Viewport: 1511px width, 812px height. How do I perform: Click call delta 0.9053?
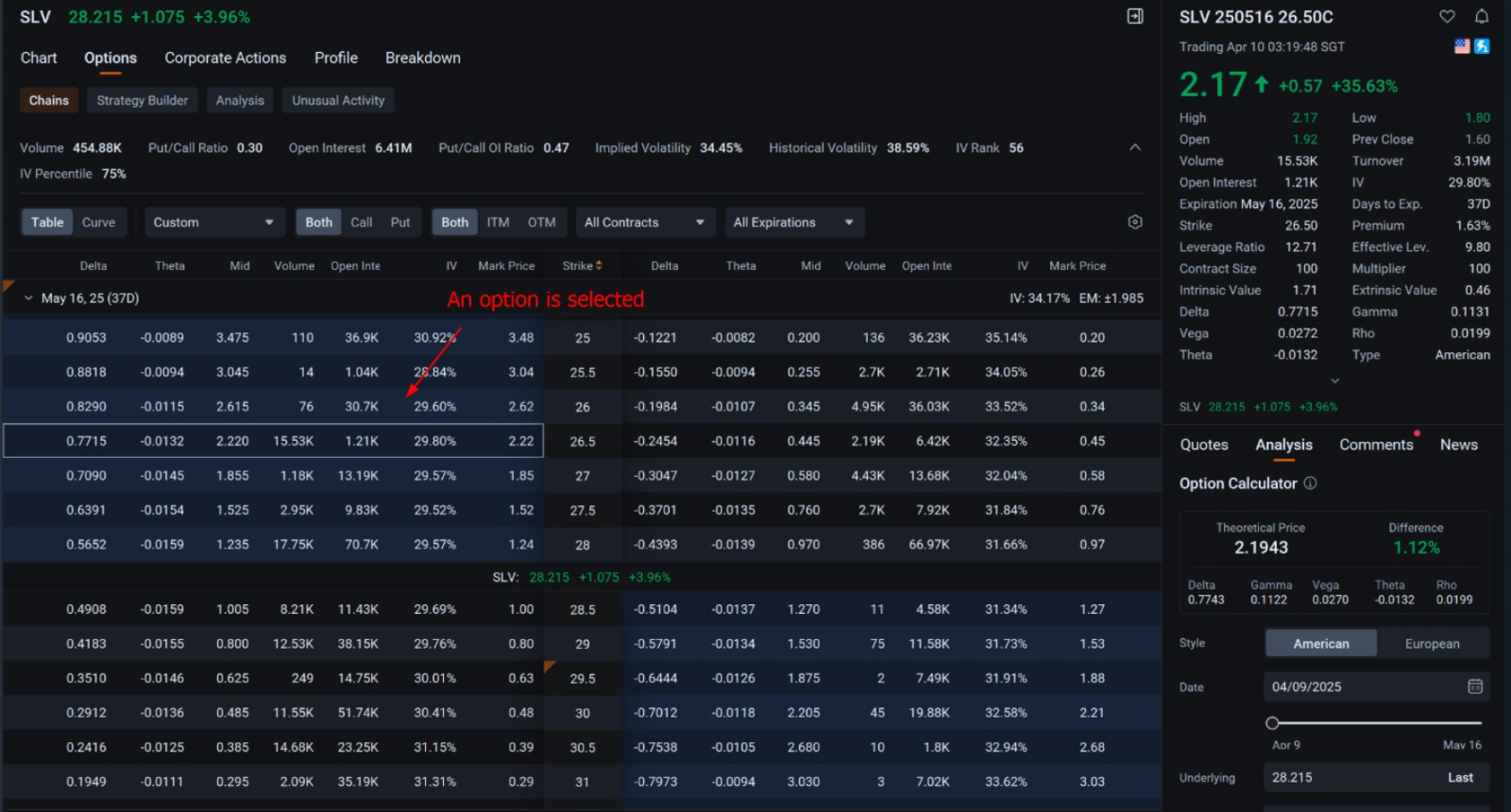(86, 338)
